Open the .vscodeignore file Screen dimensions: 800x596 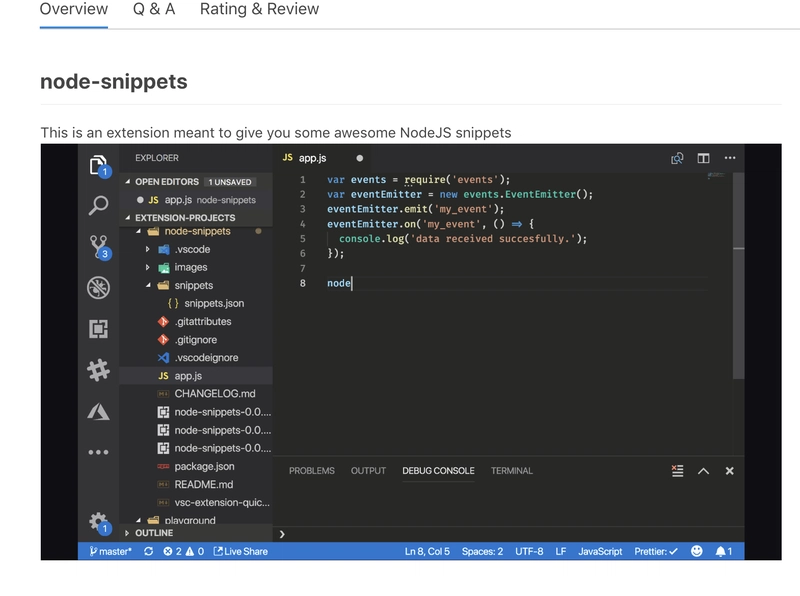[x=206, y=358]
